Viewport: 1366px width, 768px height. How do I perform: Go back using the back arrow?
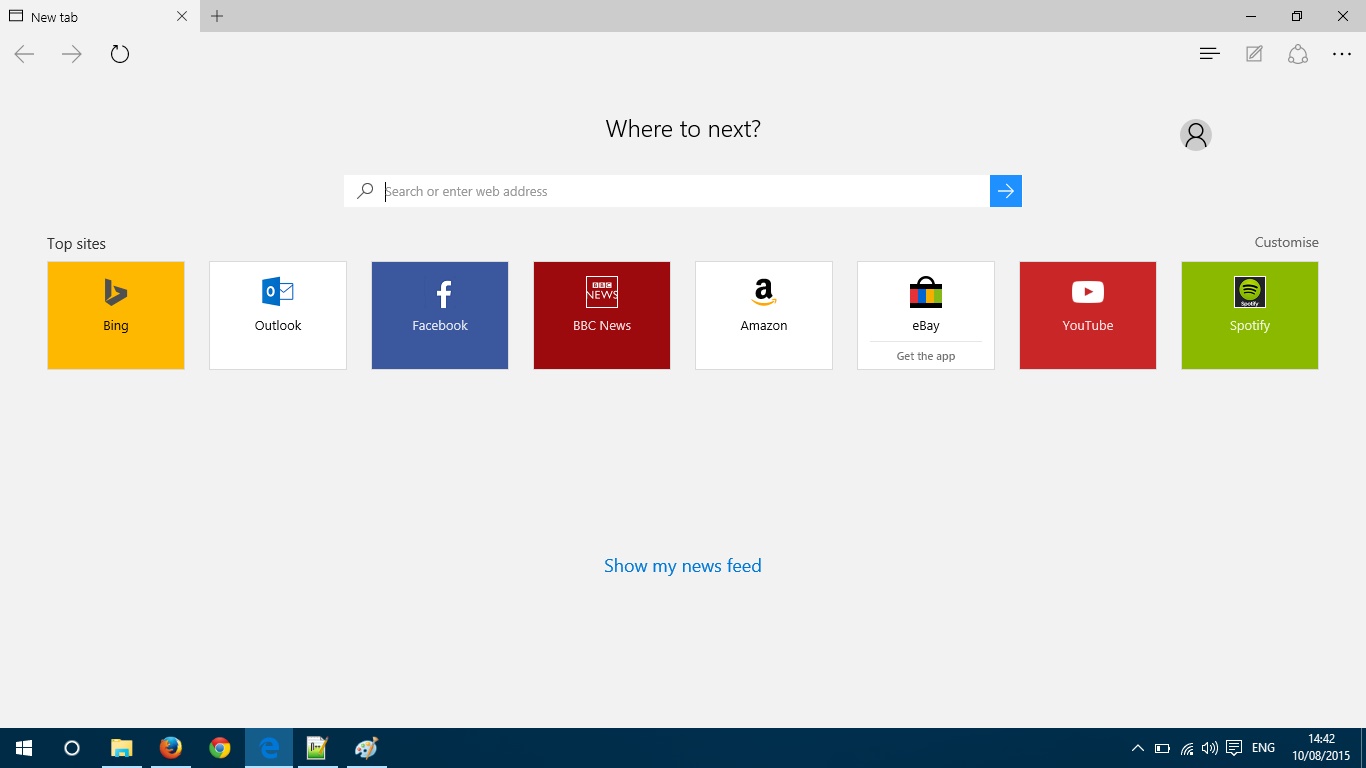[x=24, y=54]
